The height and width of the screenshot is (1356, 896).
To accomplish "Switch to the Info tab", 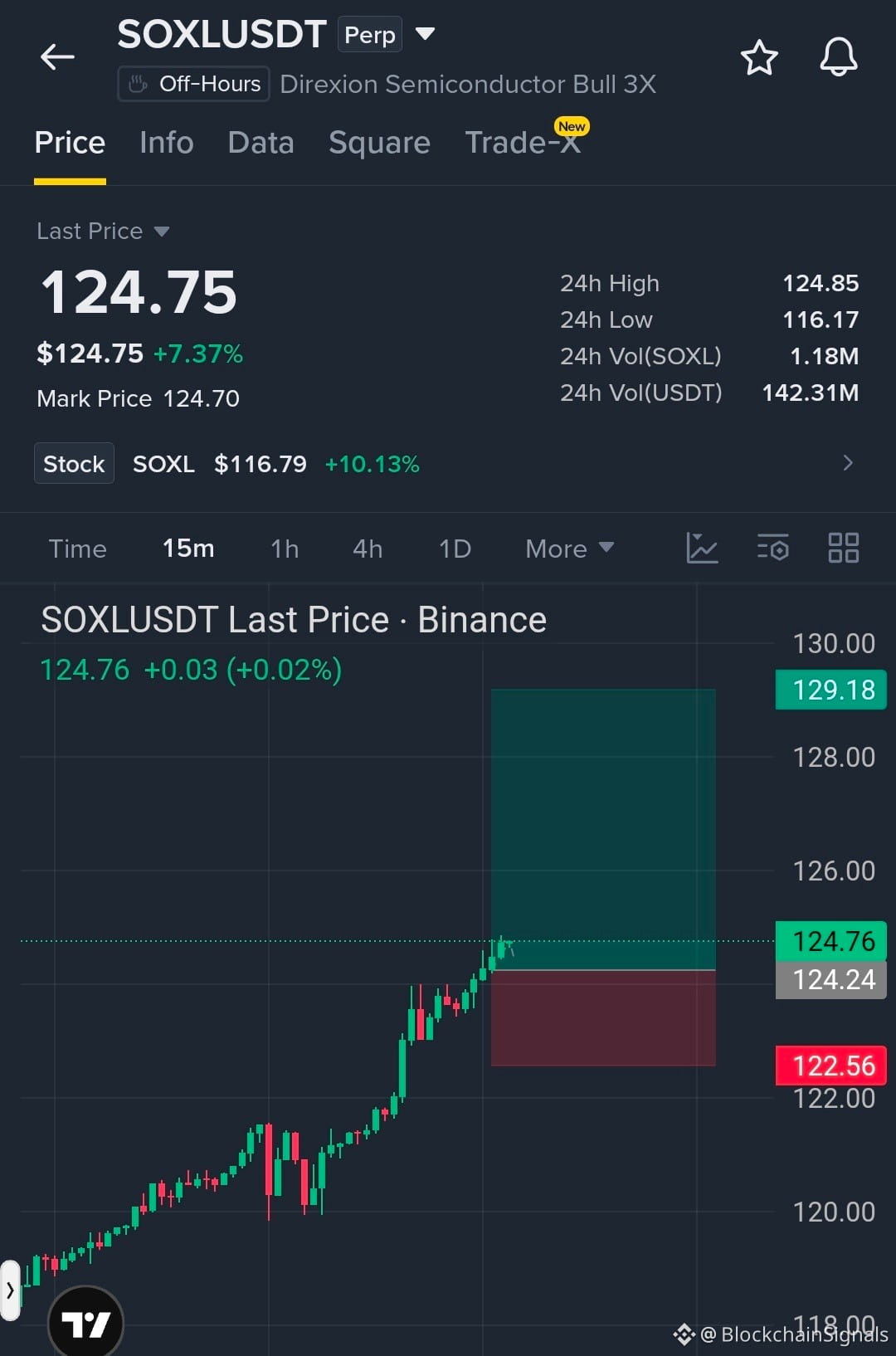I will (167, 143).
